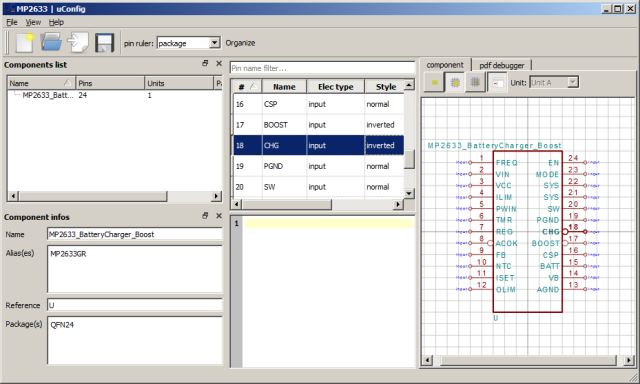Click the AGND pin label in schematic
The height and width of the screenshot is (384, 640).
coord(548,289)
